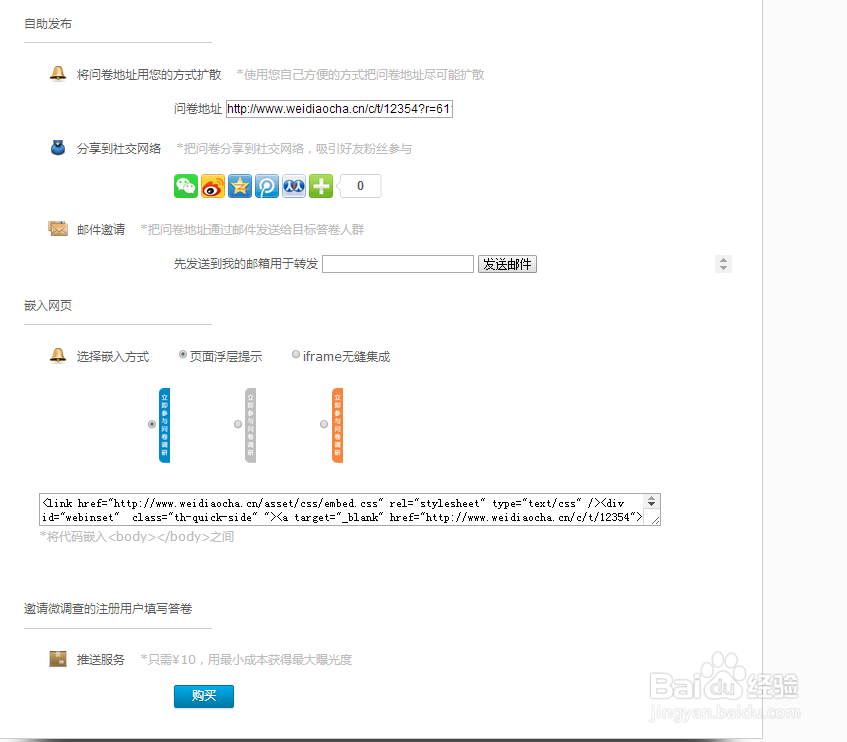Select the 页面浮层提示 embed option
This screenshot has width=847, height=742.
click(182, 355)
